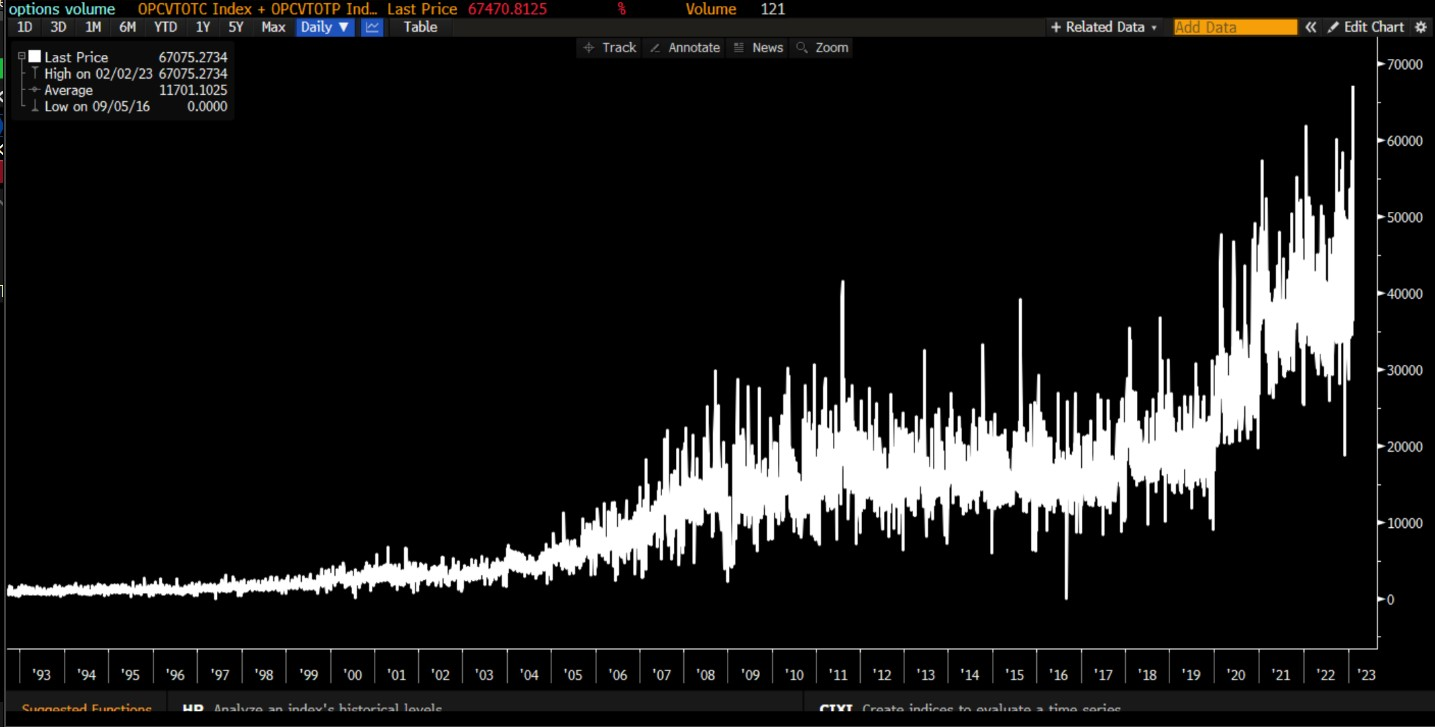This screenshot has width=1435, height=727.
Task: Select the YTD time range
Action: [165, 27]
